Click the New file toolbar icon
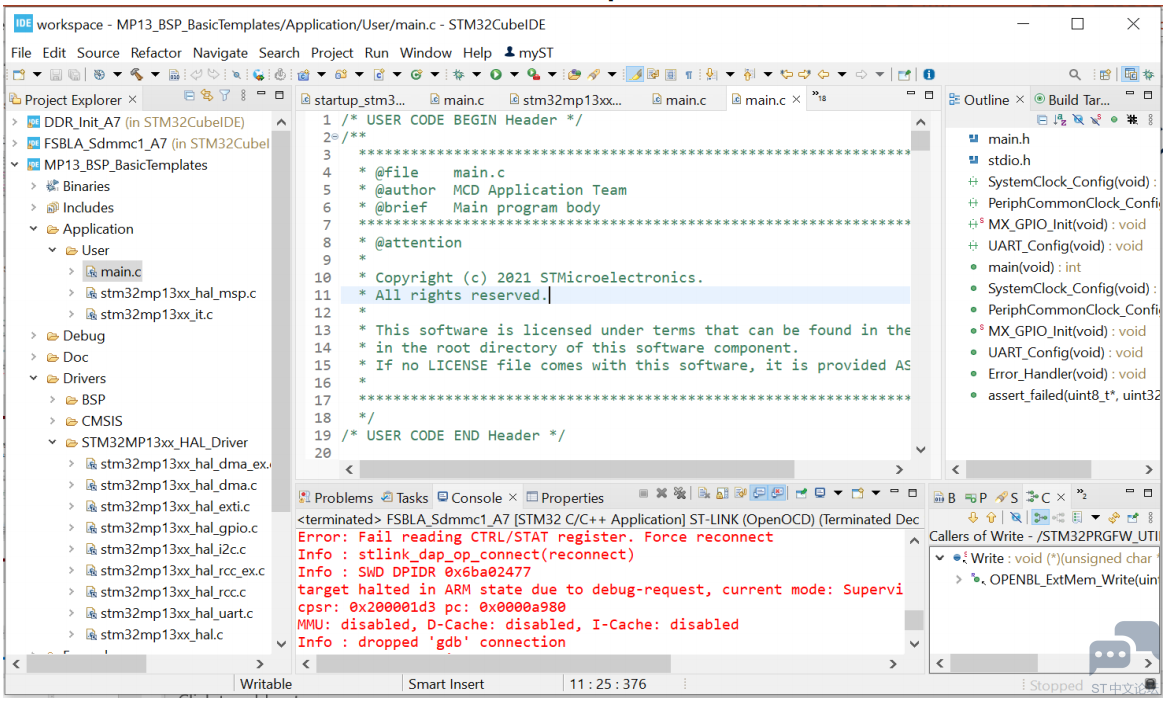The height and width of the screenshot is (704, 1168). click(x=19, y=74)
